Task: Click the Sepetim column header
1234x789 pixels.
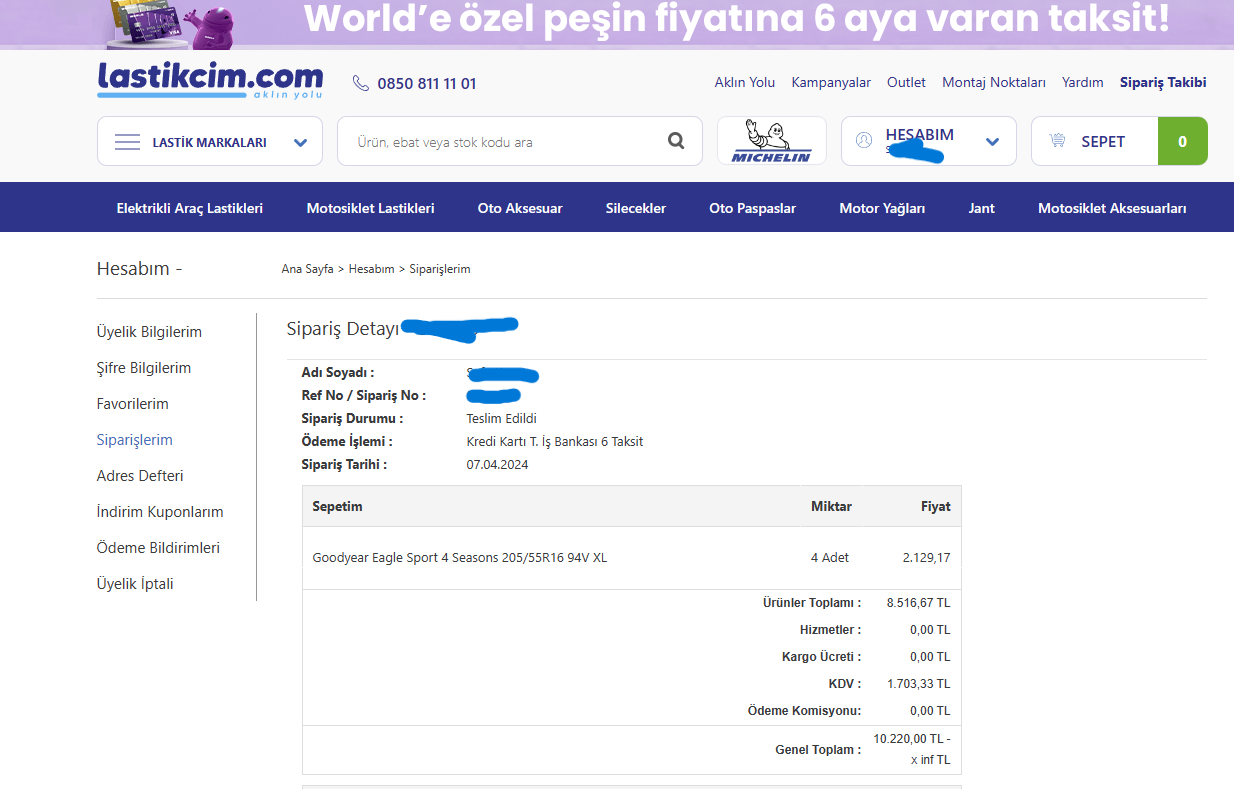Action: point(337,507)
